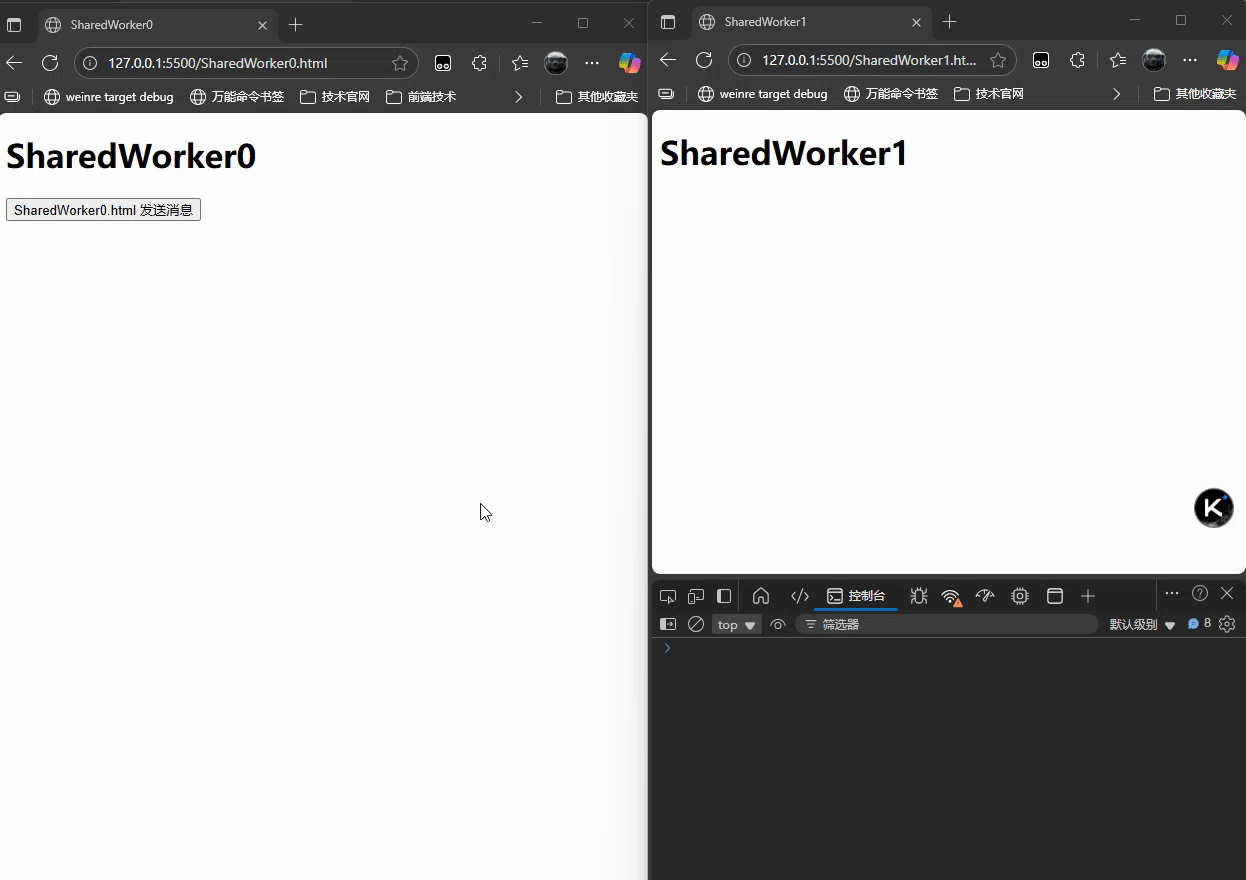Open DevTools Welcome home tab

(761, 596)
